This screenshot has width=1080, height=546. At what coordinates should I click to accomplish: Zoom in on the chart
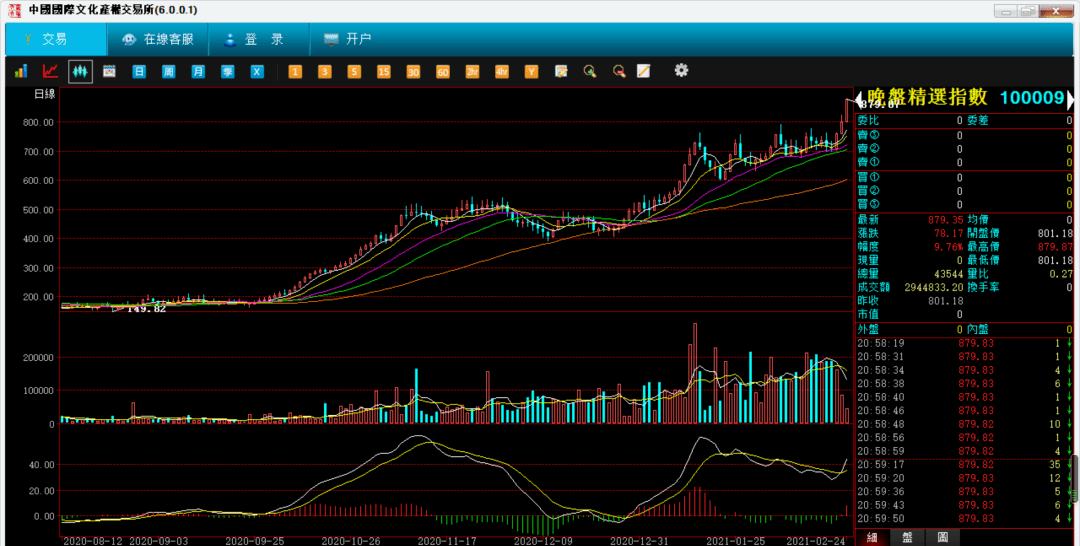[x=590, y=71]
